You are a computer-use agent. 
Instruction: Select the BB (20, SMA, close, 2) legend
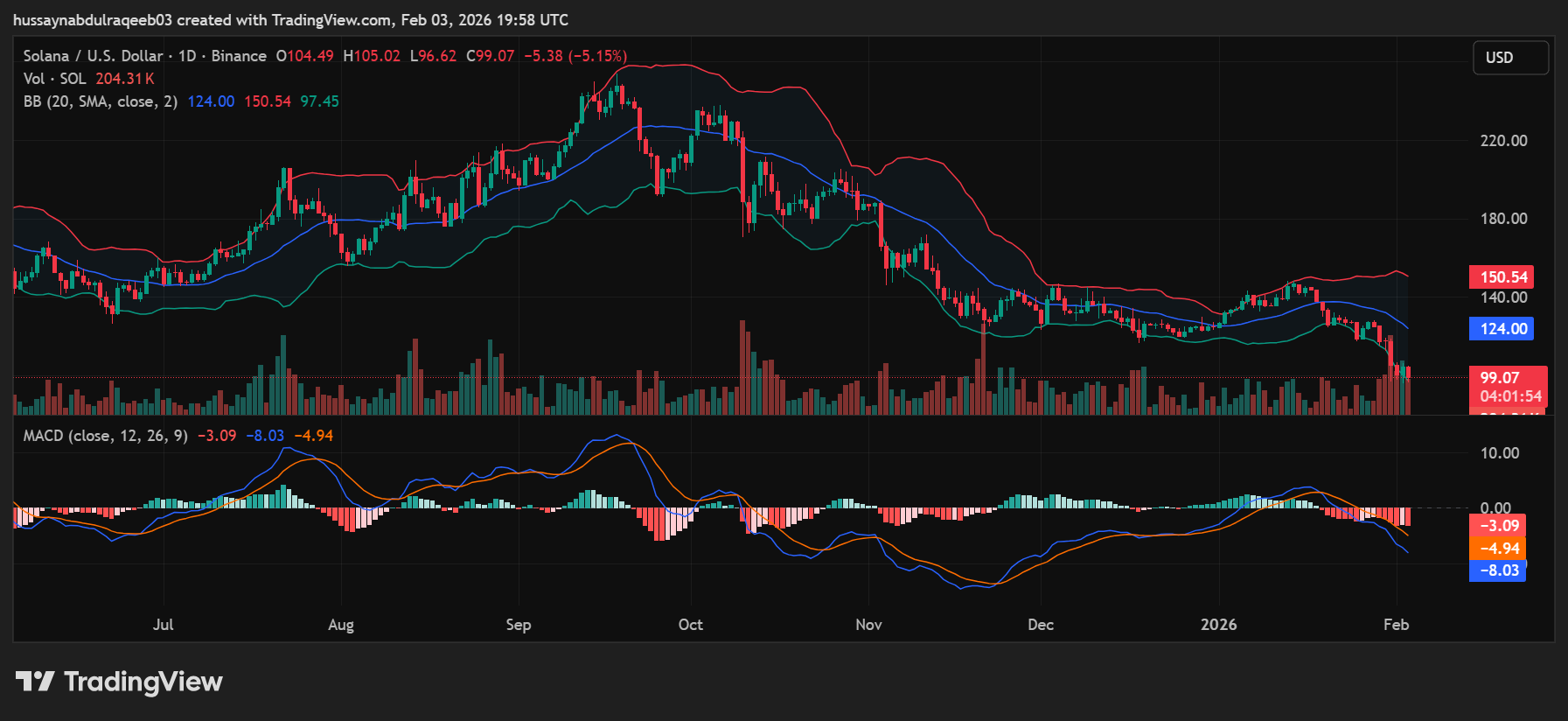[100, 101]
